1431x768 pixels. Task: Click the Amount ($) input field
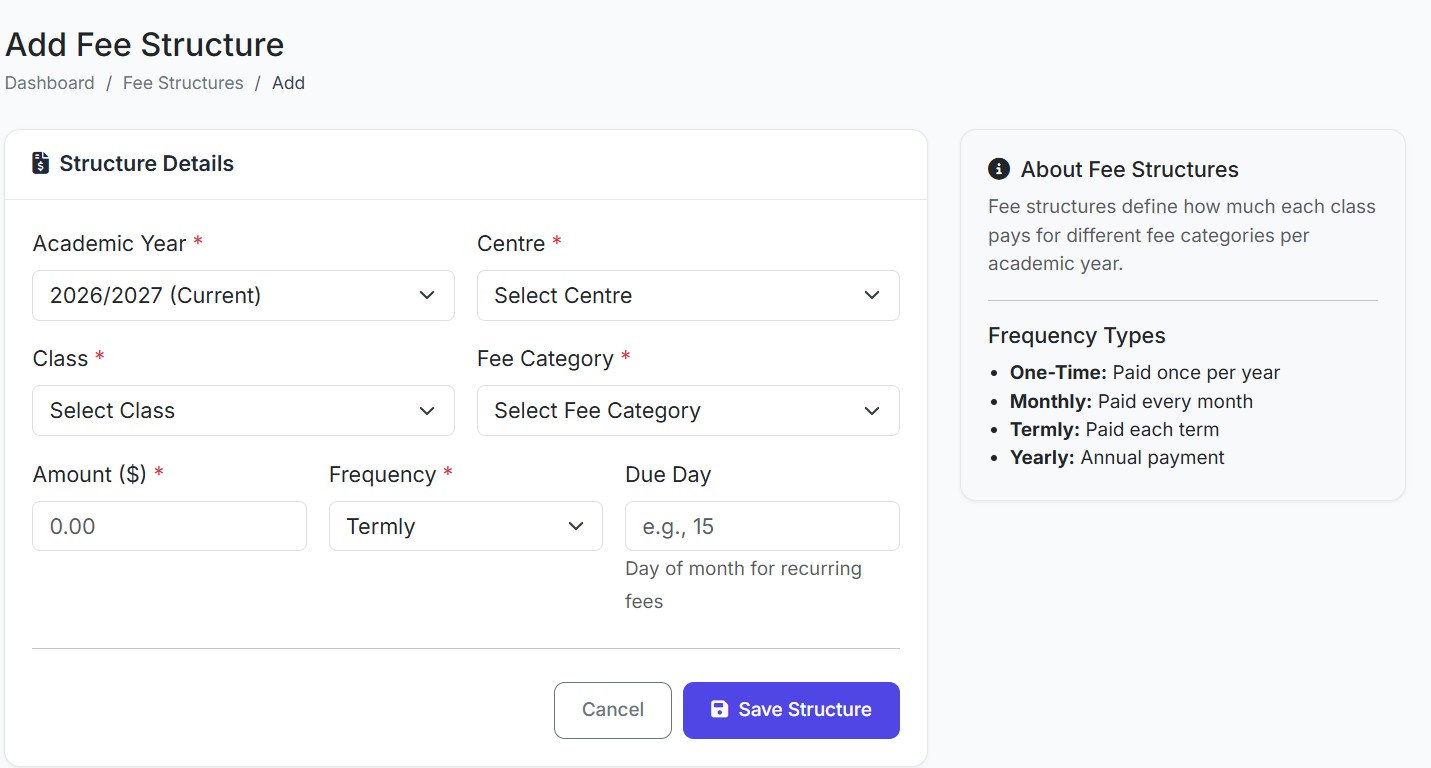[169, 526]
